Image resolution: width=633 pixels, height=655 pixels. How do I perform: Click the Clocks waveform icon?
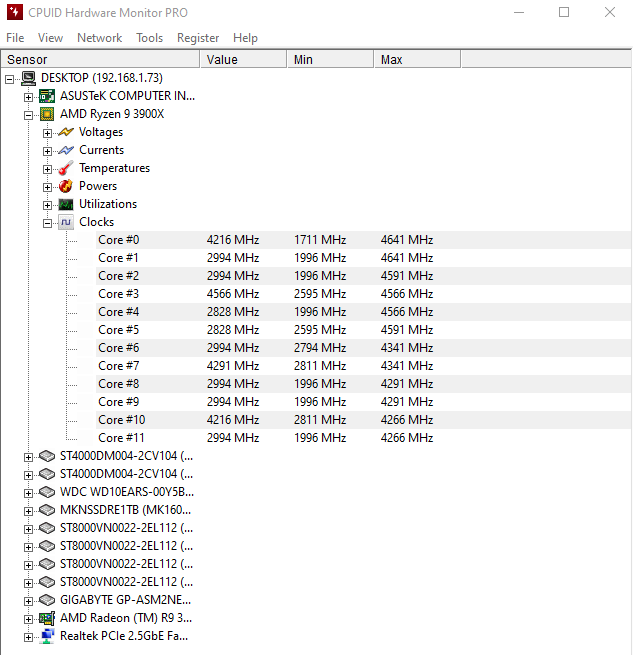[x=66, y=222]
